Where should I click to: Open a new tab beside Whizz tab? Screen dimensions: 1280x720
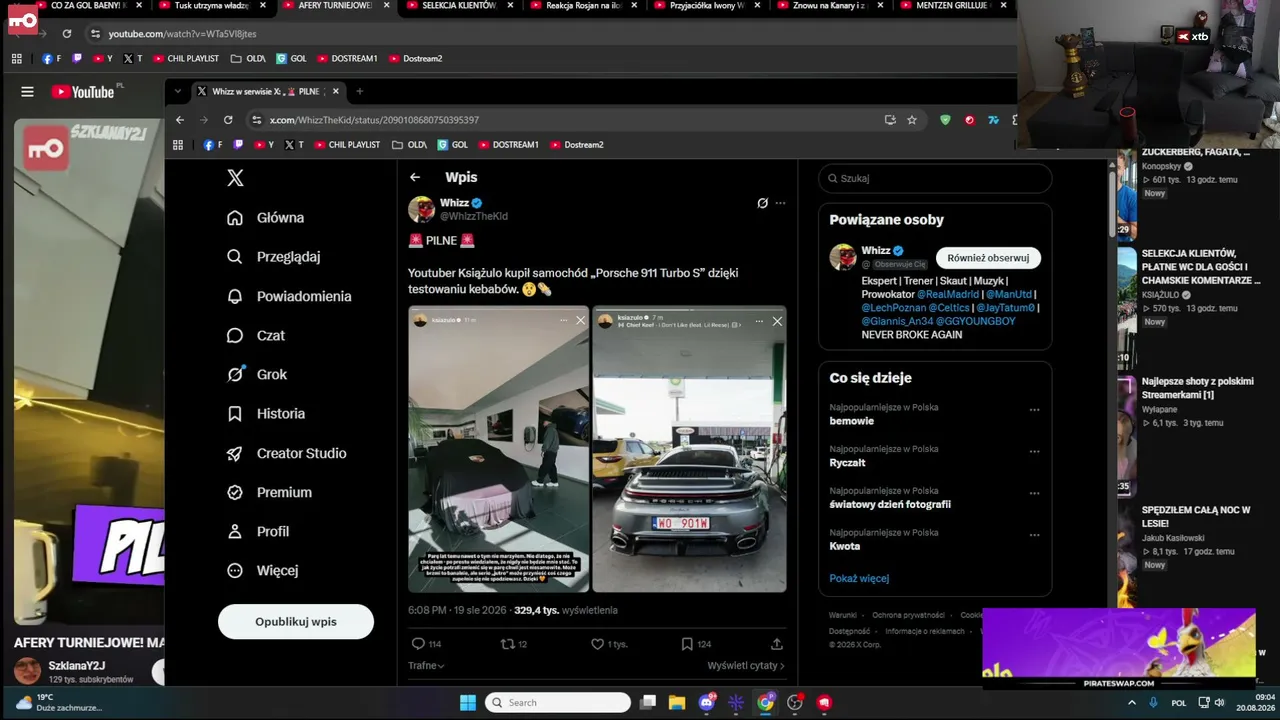(x=360, y=92)
